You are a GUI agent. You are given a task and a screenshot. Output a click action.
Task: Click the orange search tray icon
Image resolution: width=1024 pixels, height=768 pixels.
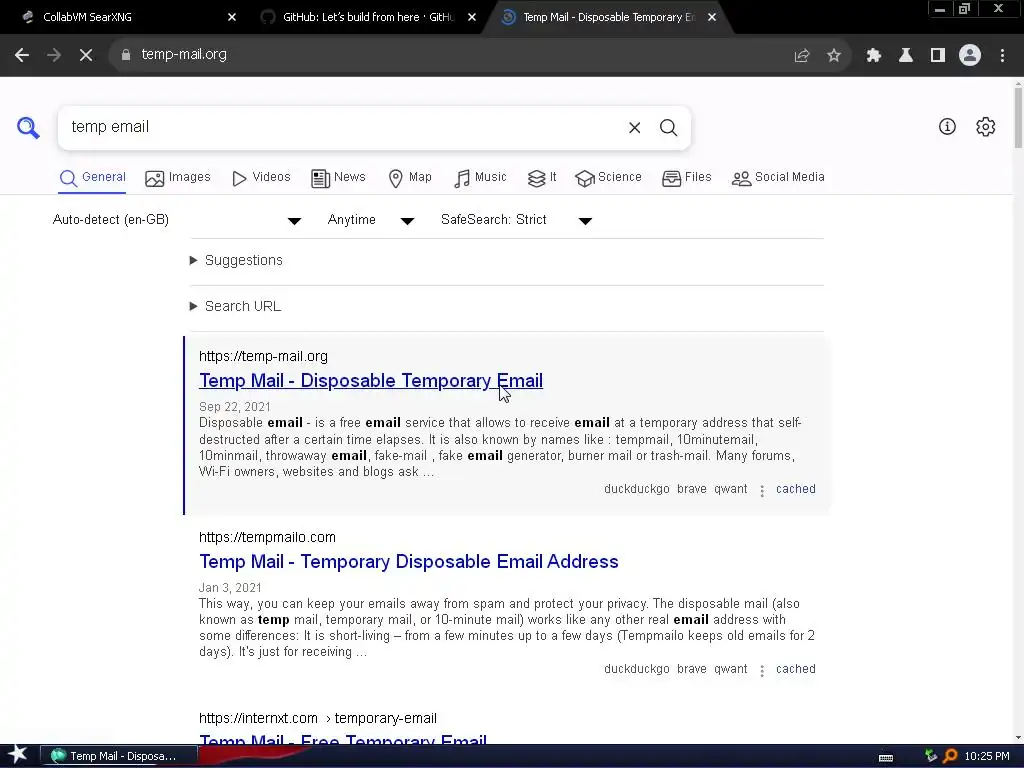[x=950, y=756]
